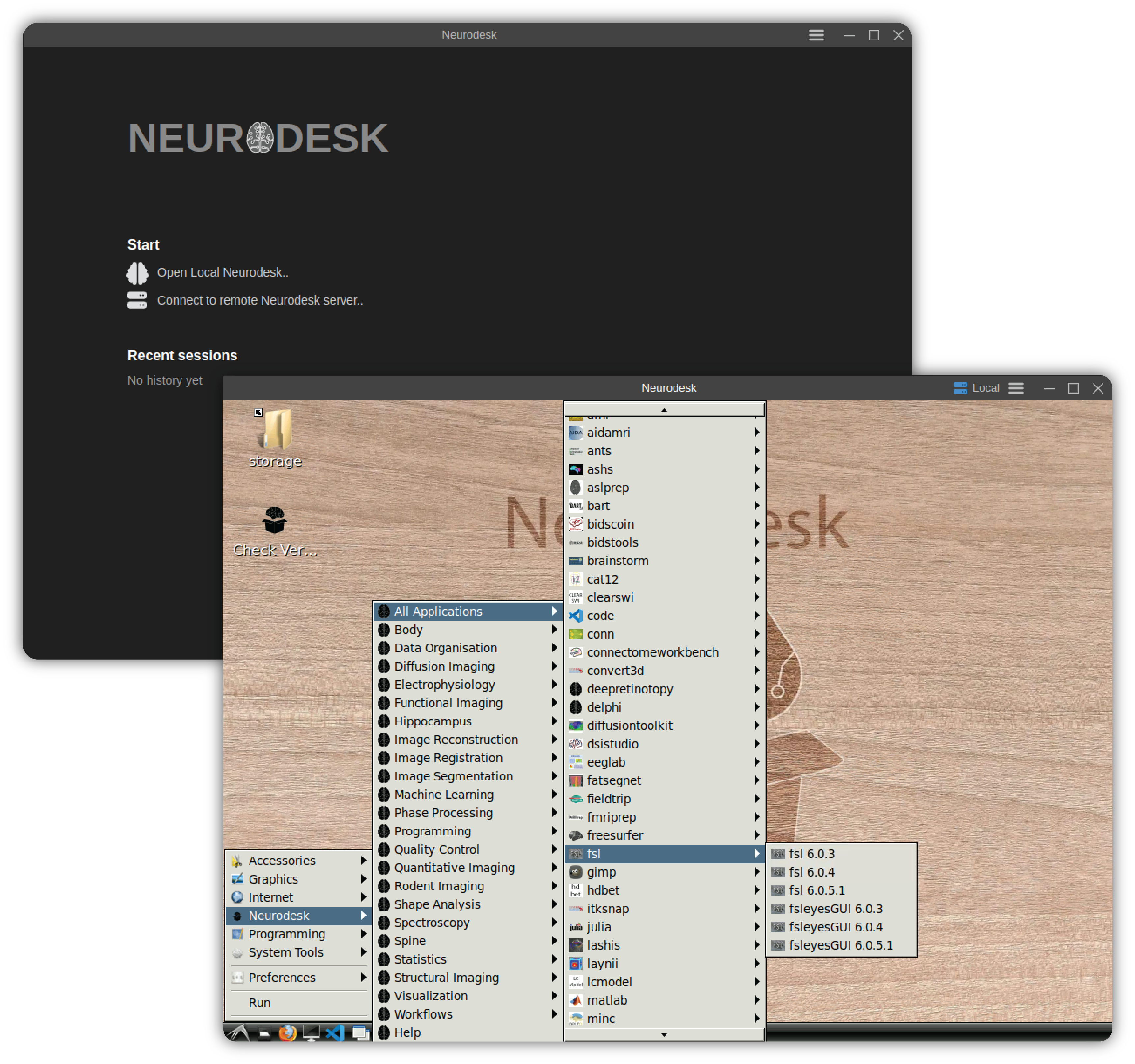The image size is (1135, 1064).
Task: Click Connect to remote Neurodesk server link
Action: [x=260, y=301]
